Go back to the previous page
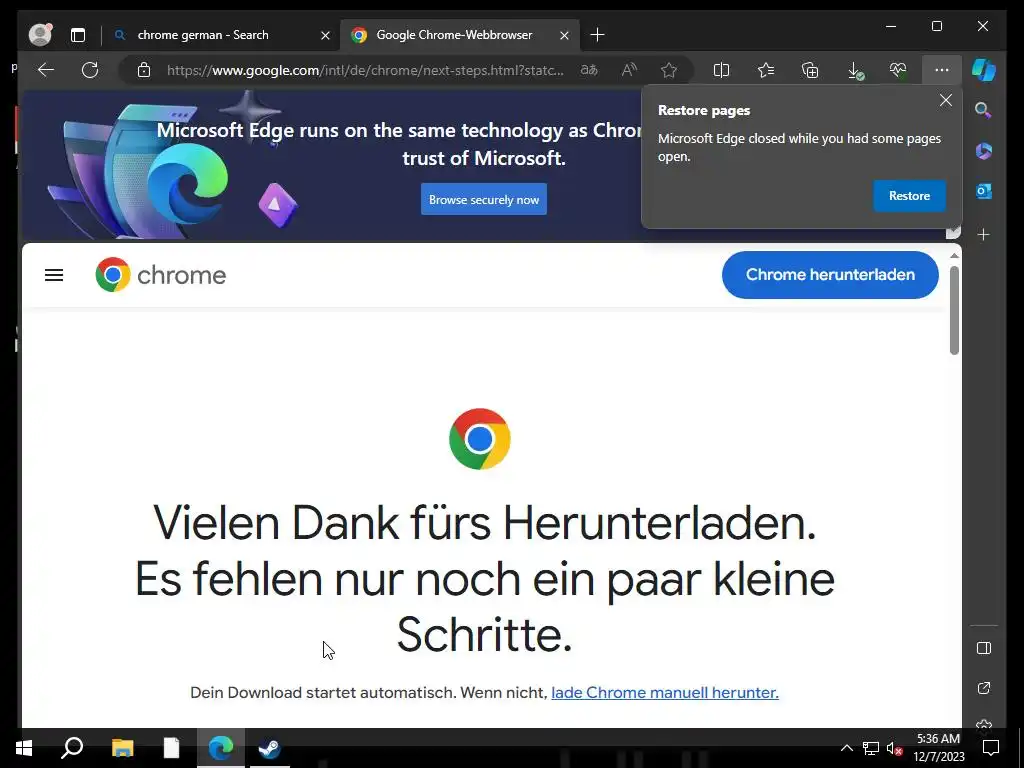The image size is (1024, 768). coord(46,70)
